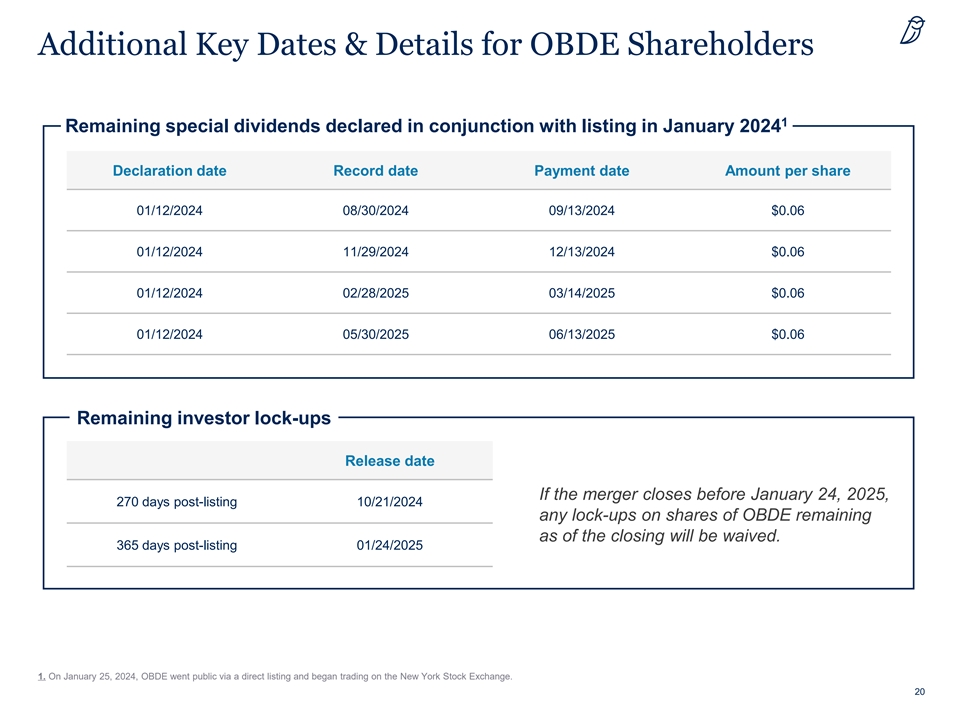Viewport: 960px width, 720px height.
Task: Click the Declaration date column header
Action: click(169, 170)
